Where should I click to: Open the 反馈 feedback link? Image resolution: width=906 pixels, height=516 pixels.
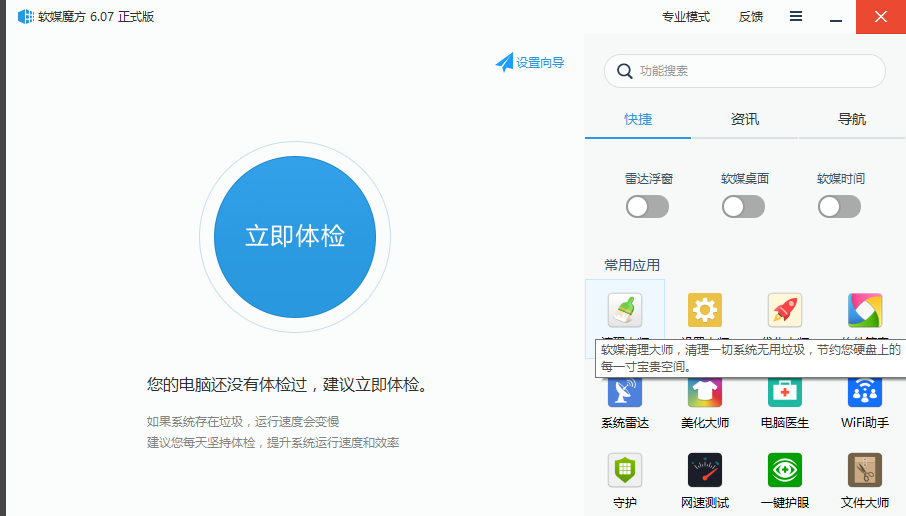[751, 17]
